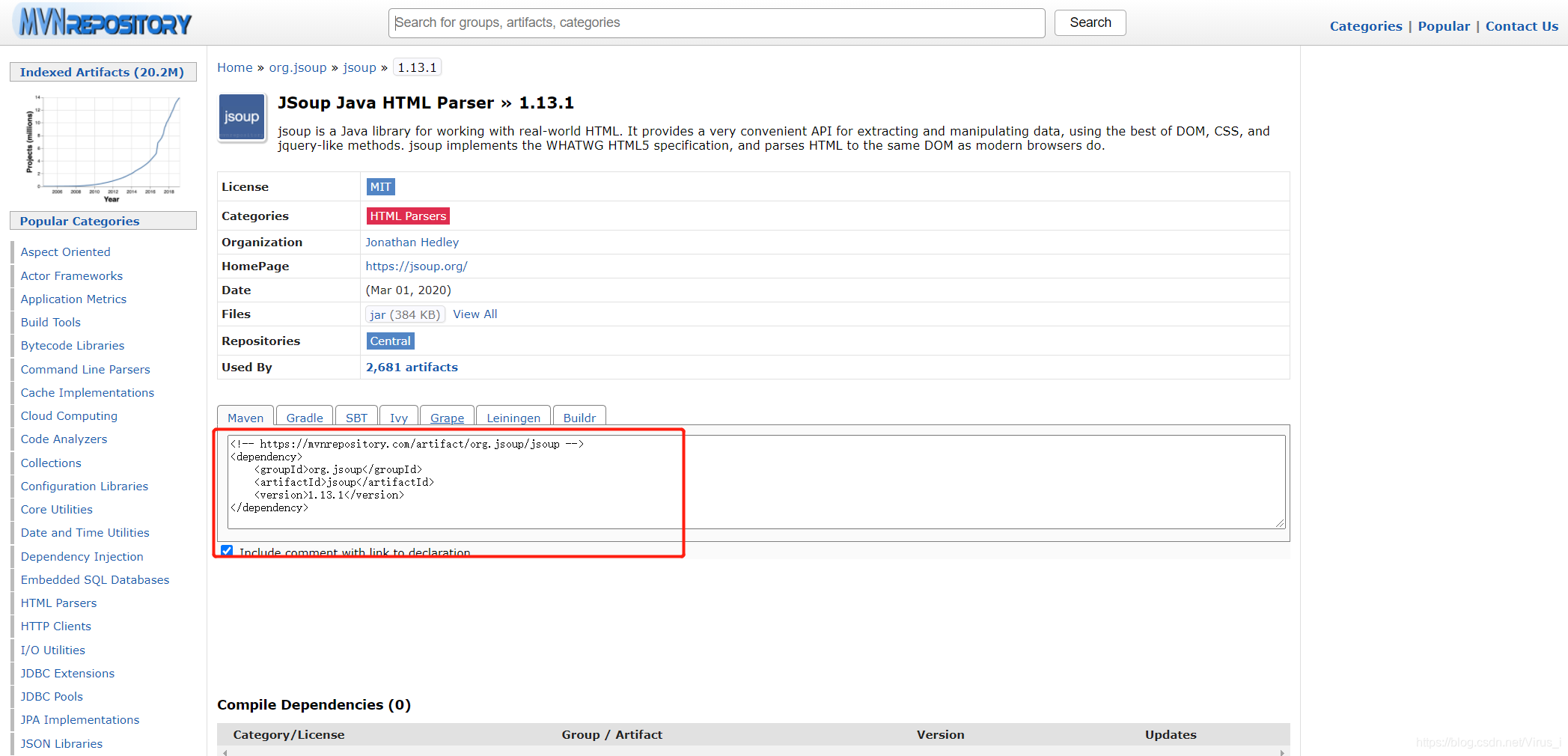Open Configuration Libraries category
This screenshot has height=756, width=1568.
pyautogui.click(x=85, y=487)
